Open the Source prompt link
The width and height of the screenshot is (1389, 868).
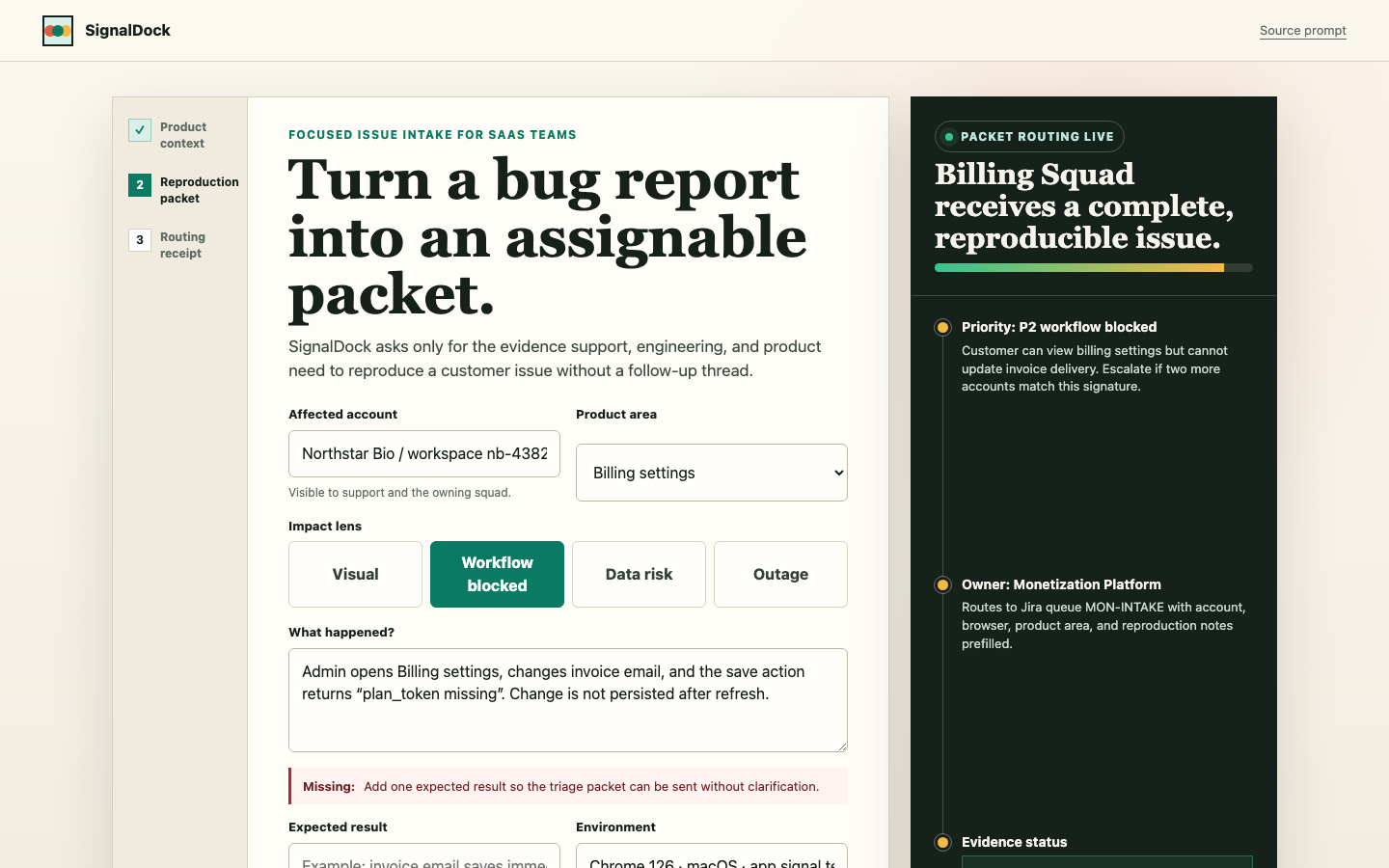[x=1302, y=31]
